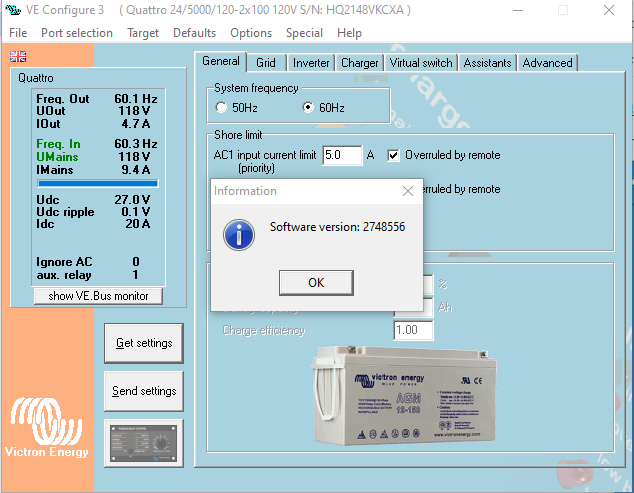Viewport: 634px width, 493px height.
Task: Switch to the Advanced tab
Action: [x=547, y=63]
